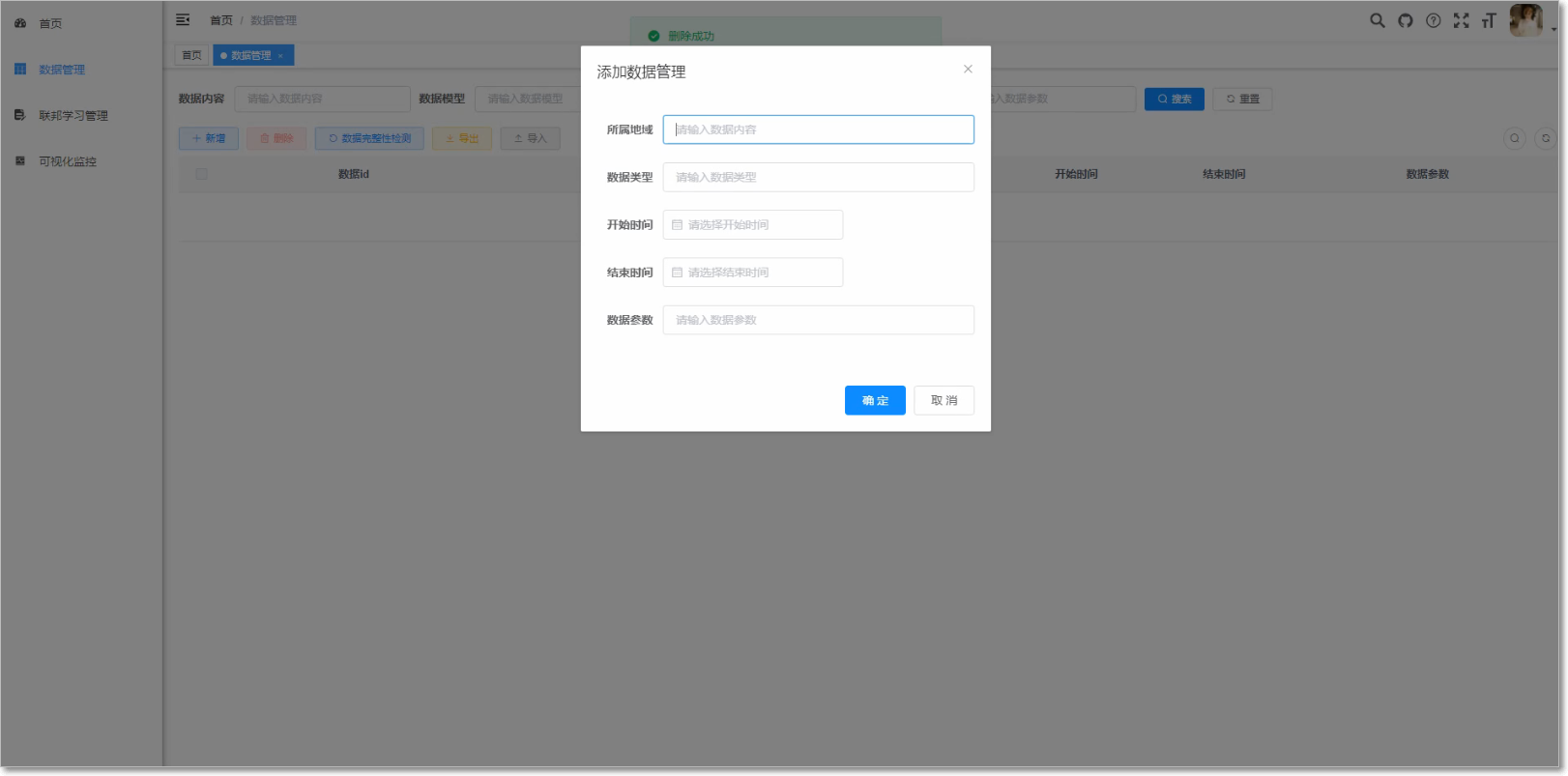Open 联邦学习管理 sidebar menu
This screenshot has width=1568, height=776.
[x=73, y=116]
